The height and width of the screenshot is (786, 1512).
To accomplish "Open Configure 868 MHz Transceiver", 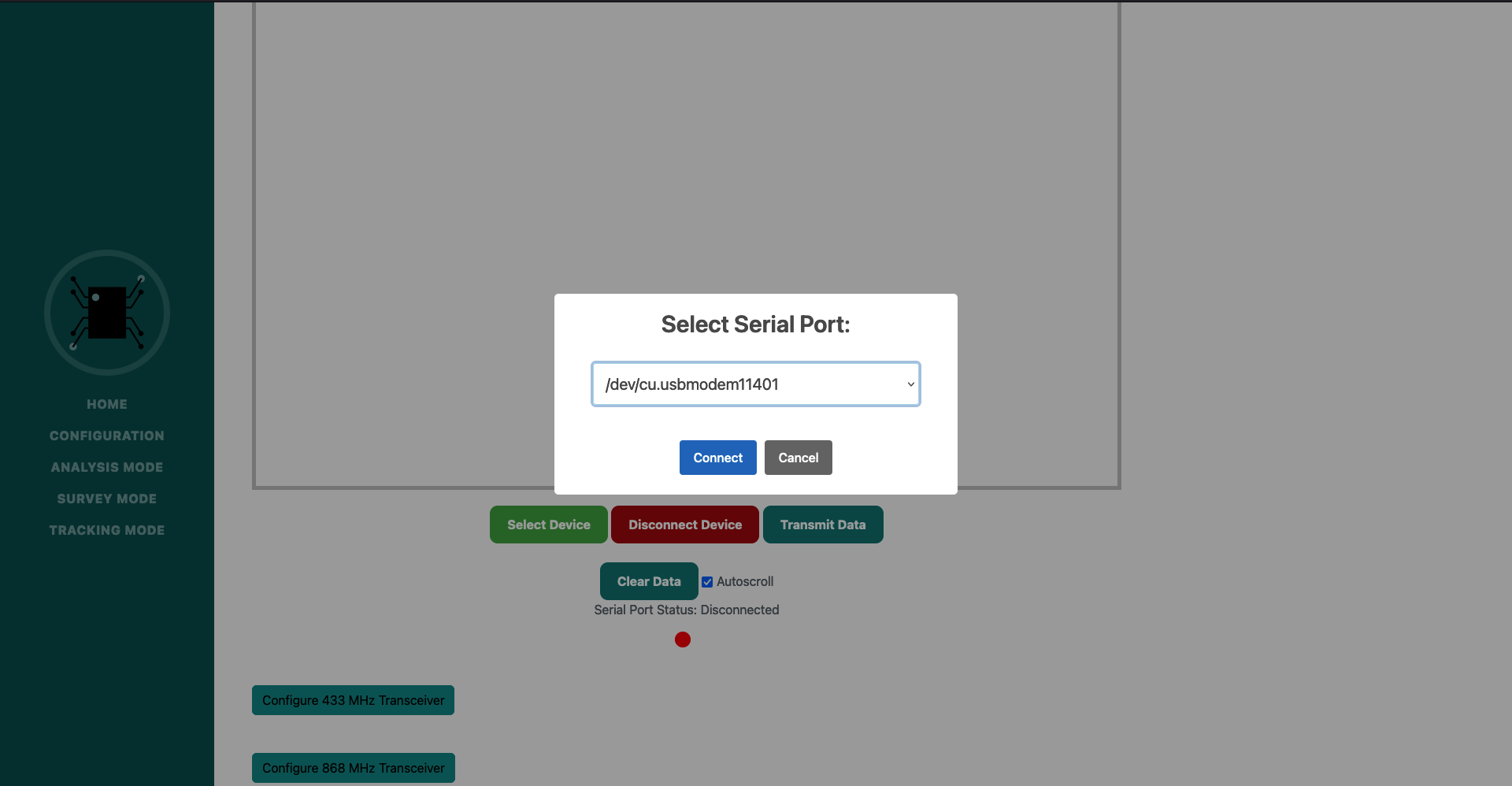I will pos(353,768).
